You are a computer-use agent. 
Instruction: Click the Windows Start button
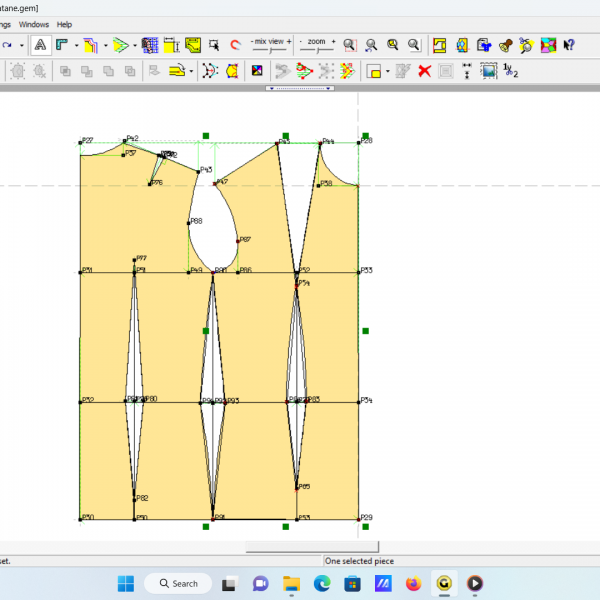(126, 583)
